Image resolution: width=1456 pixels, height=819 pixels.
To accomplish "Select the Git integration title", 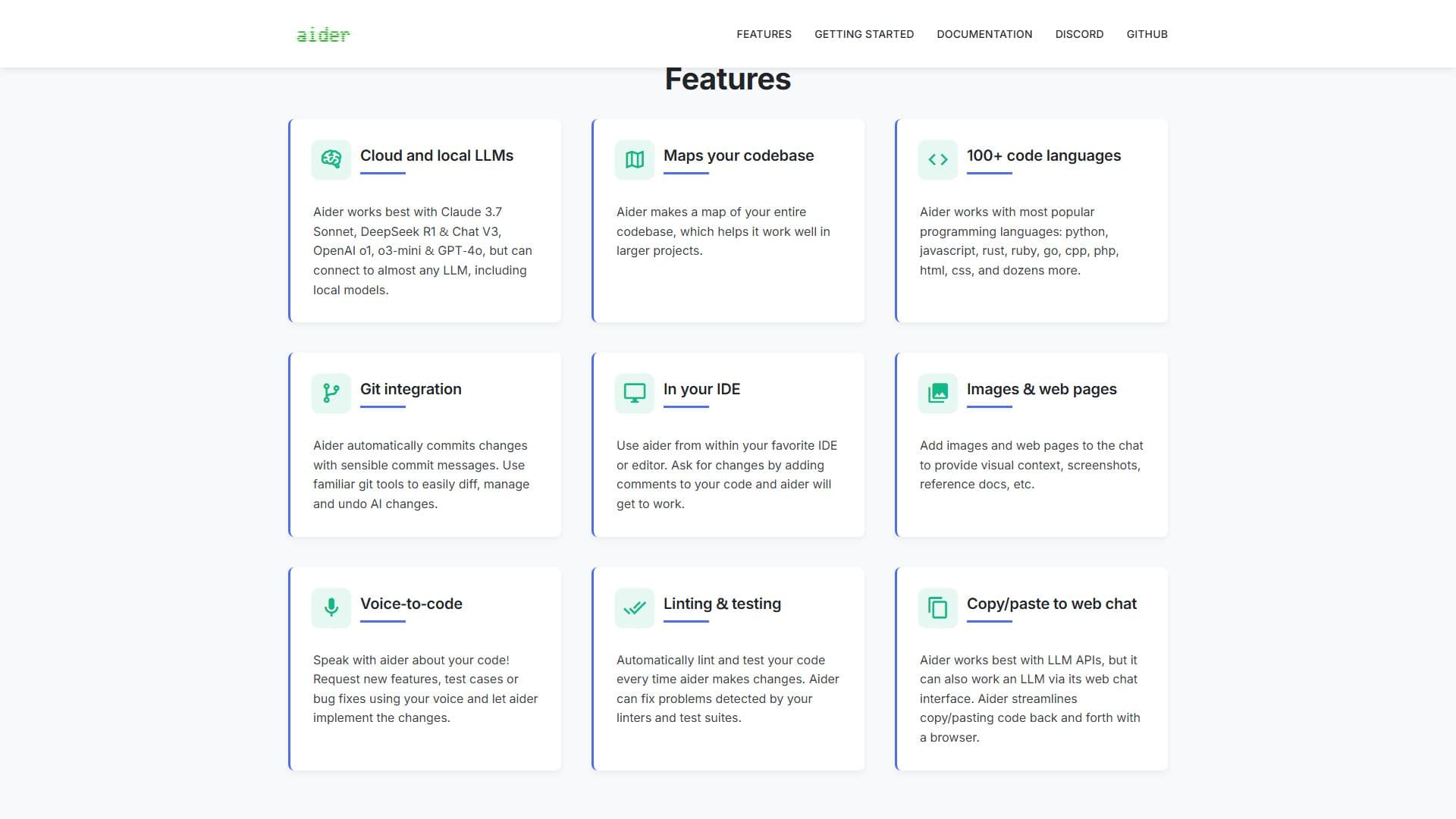I will [x=411, y=389].
